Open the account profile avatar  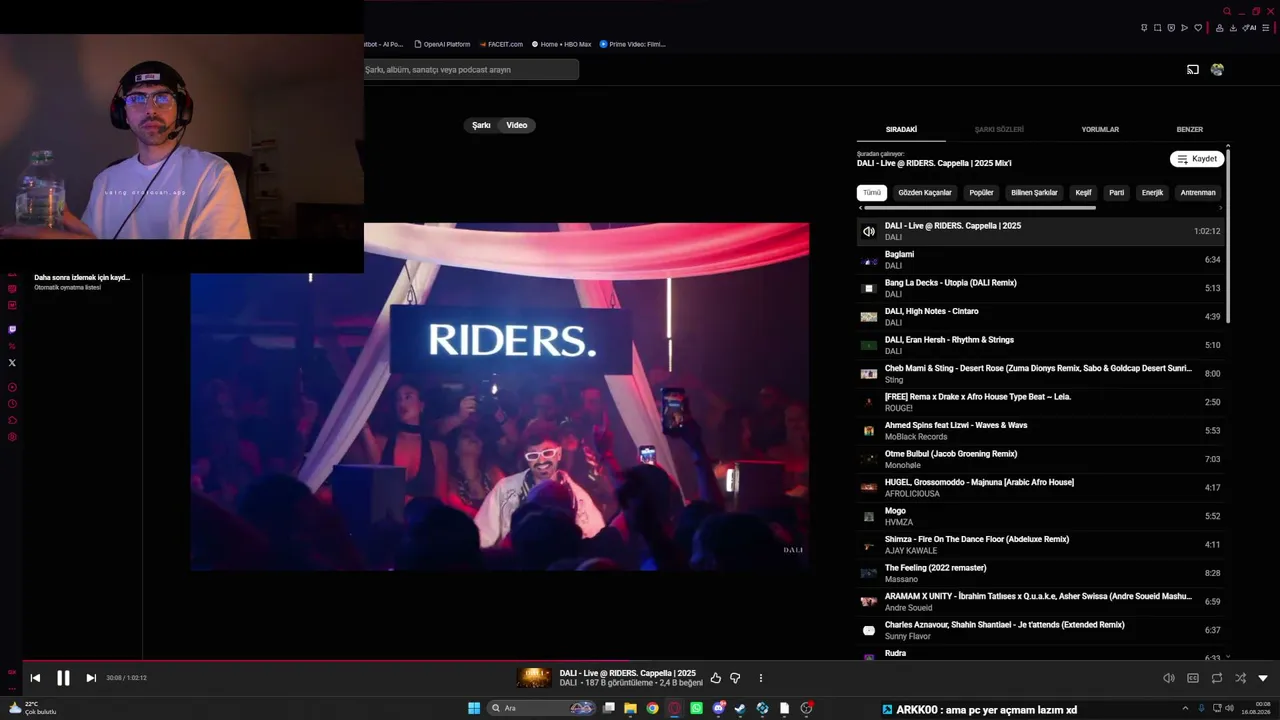pyautogui.click(x=1217, y=70)
